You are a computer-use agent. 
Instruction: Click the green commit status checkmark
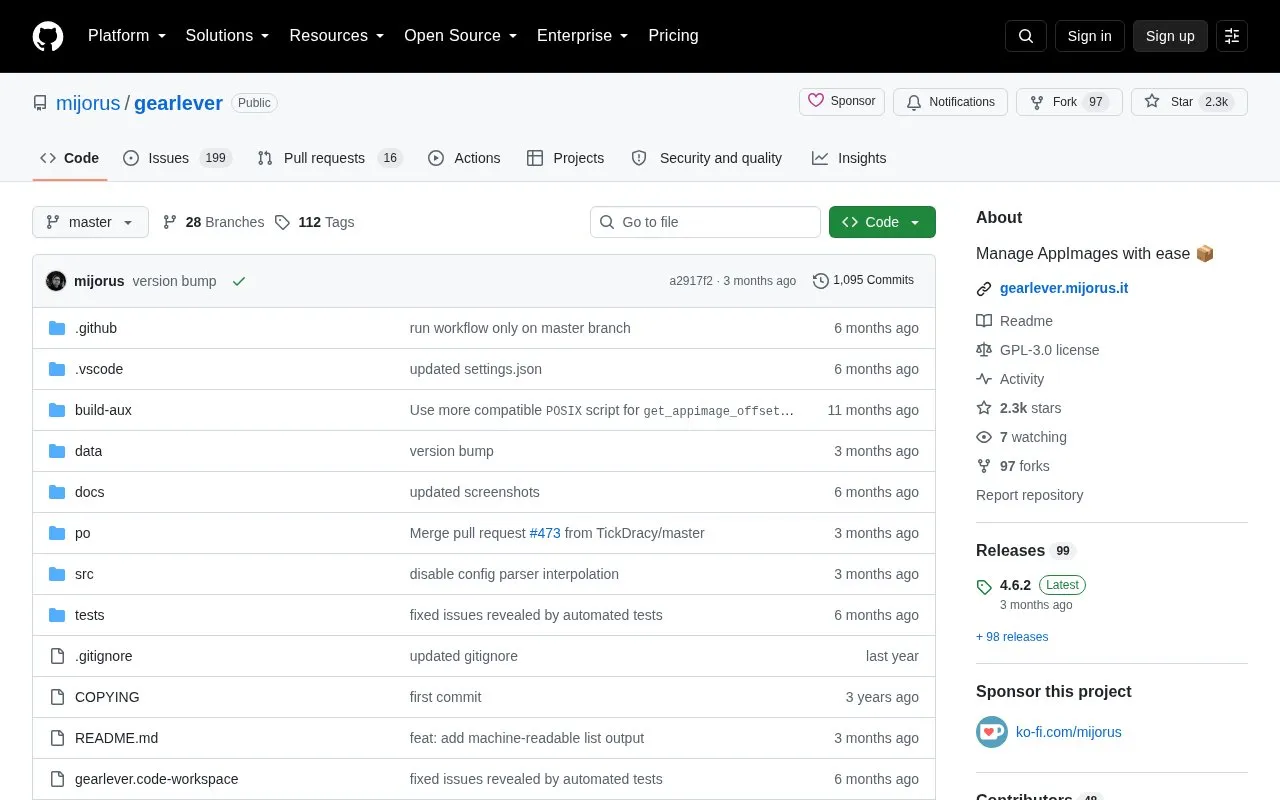tap(239, 281)
